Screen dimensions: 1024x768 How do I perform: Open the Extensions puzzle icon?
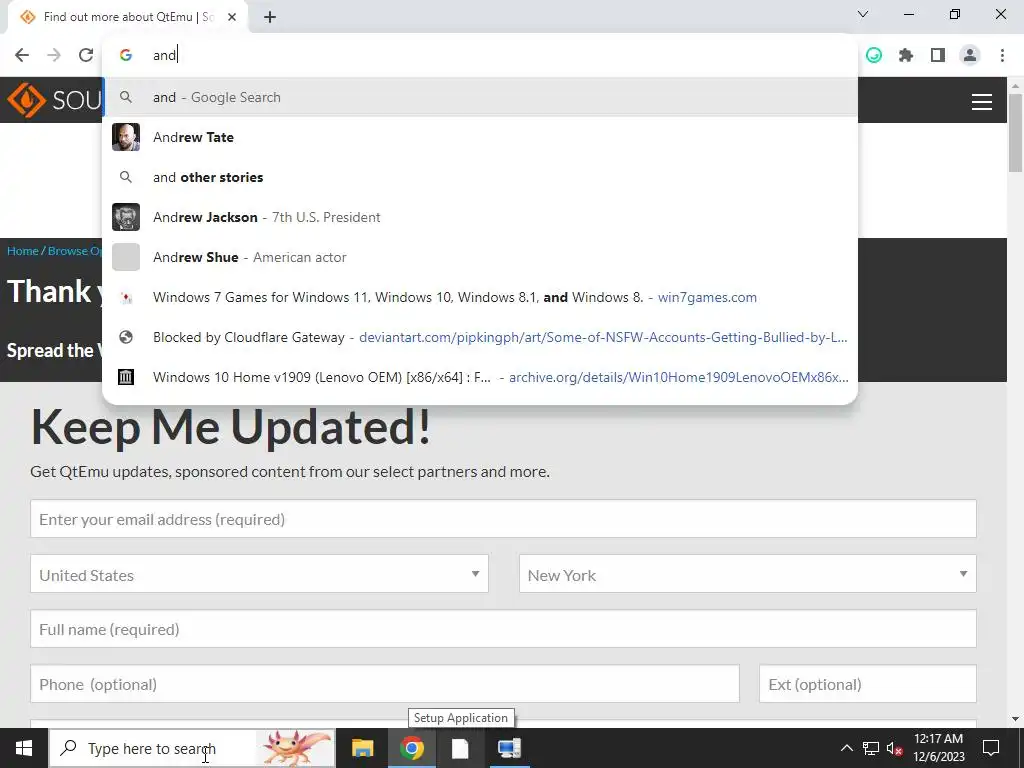click(906, 56)
